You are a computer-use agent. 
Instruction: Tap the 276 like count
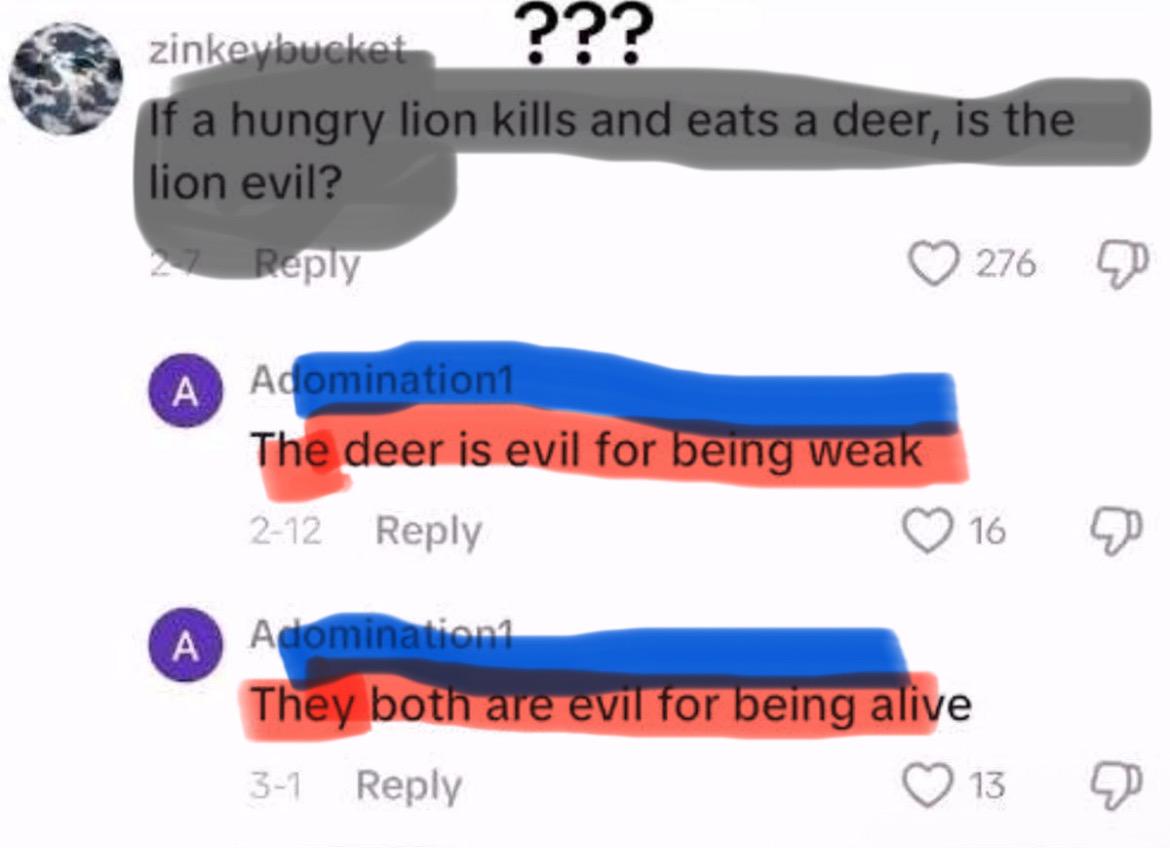(x=1006, y=264)
